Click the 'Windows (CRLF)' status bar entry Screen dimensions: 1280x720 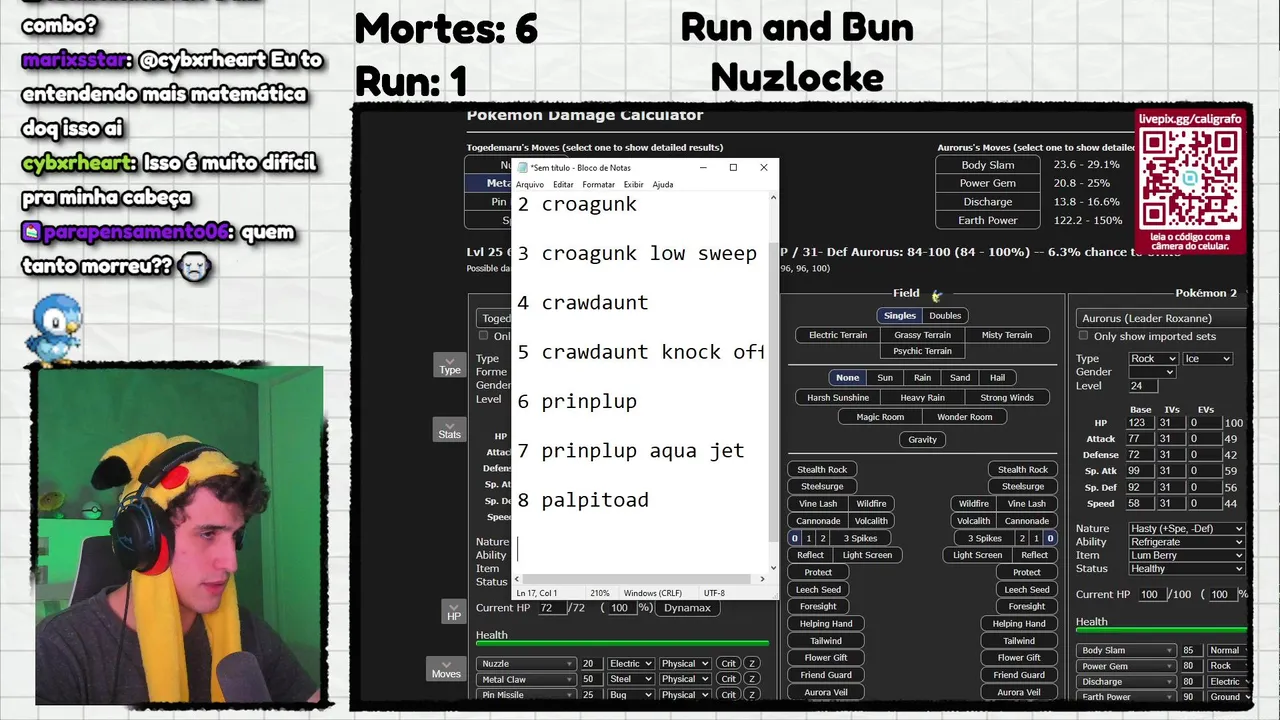tap(653, 593)
